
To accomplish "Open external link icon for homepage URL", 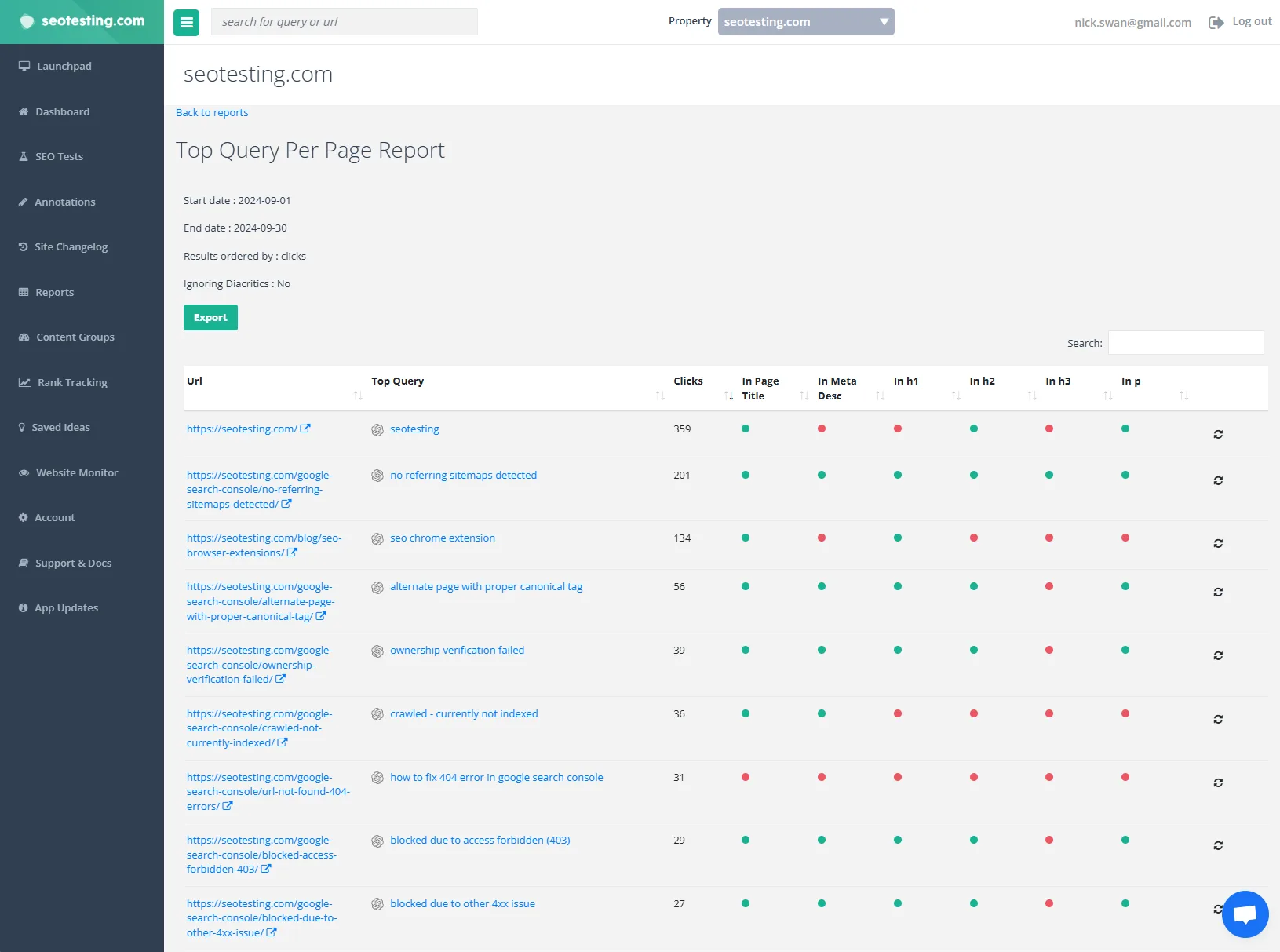I will [305, 429].
